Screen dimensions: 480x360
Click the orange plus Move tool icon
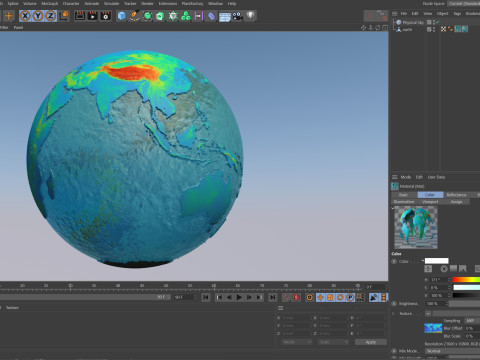tap(9, 16)
